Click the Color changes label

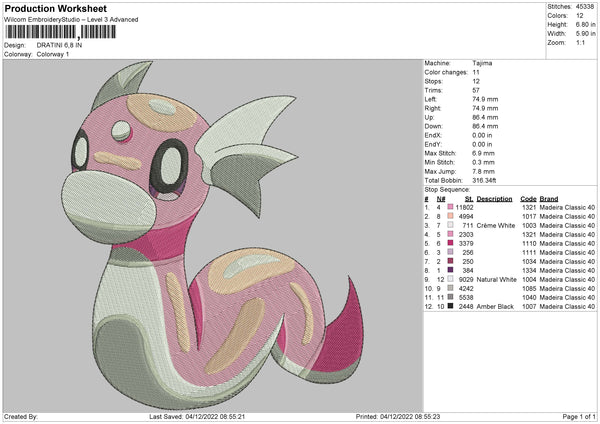coord(446,72)
